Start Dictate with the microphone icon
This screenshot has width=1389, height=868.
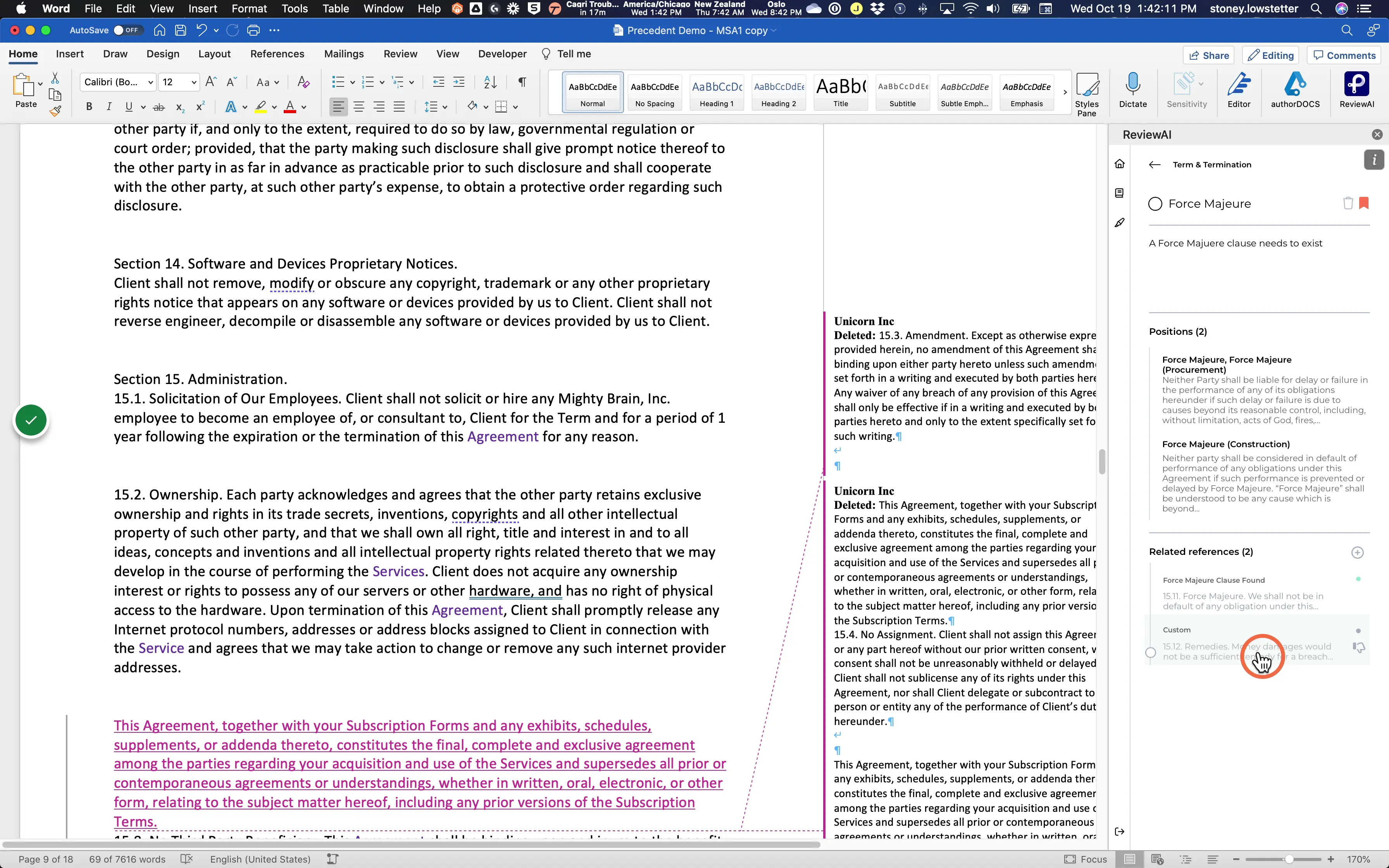pyautogui.click(x=1132, y=90)
